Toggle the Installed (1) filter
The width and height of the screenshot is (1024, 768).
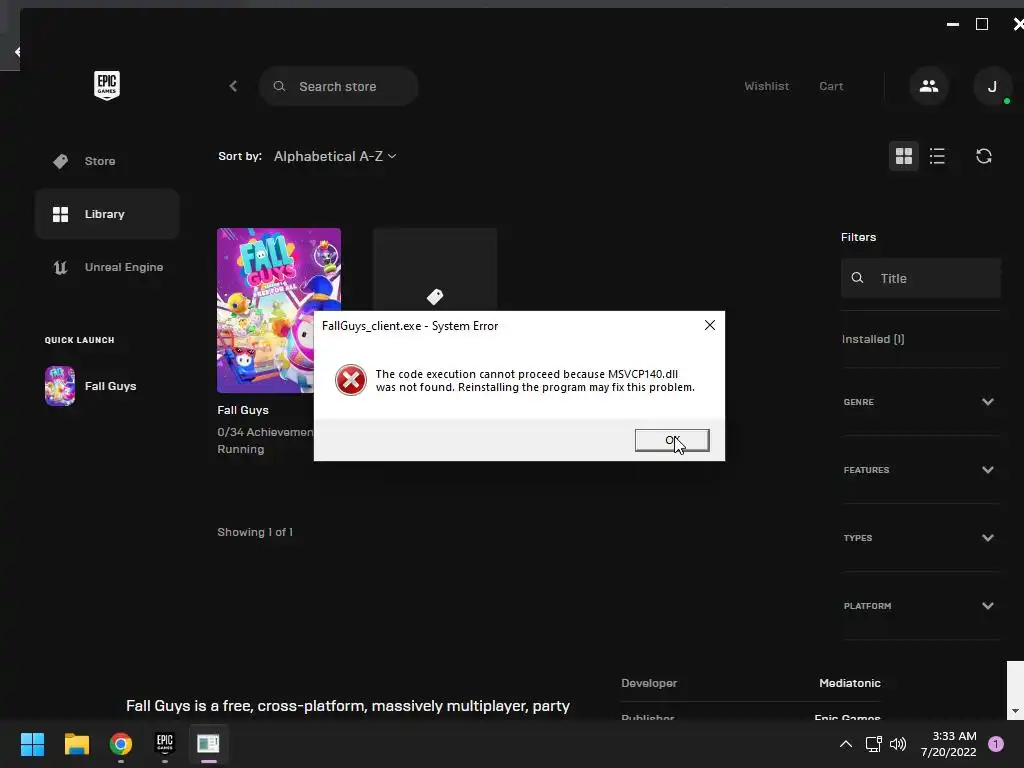(873, 339)
